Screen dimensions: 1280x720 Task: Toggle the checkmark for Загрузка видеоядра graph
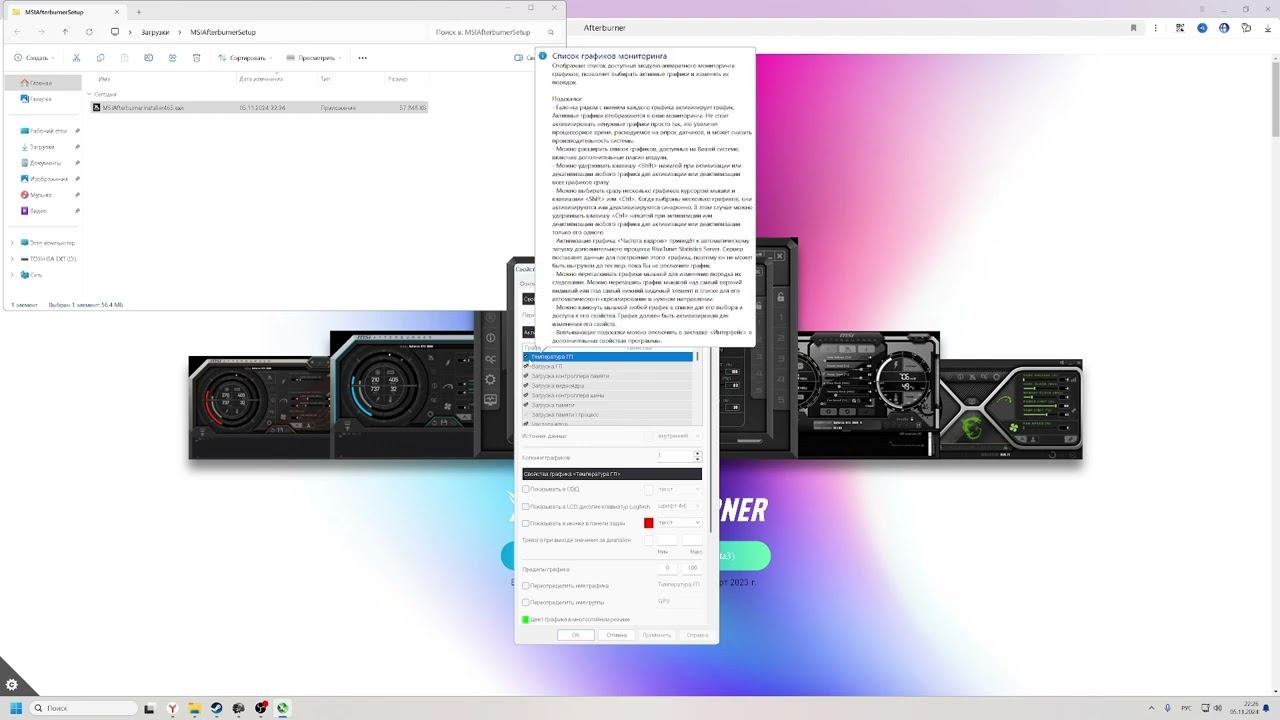click(527, 386)
